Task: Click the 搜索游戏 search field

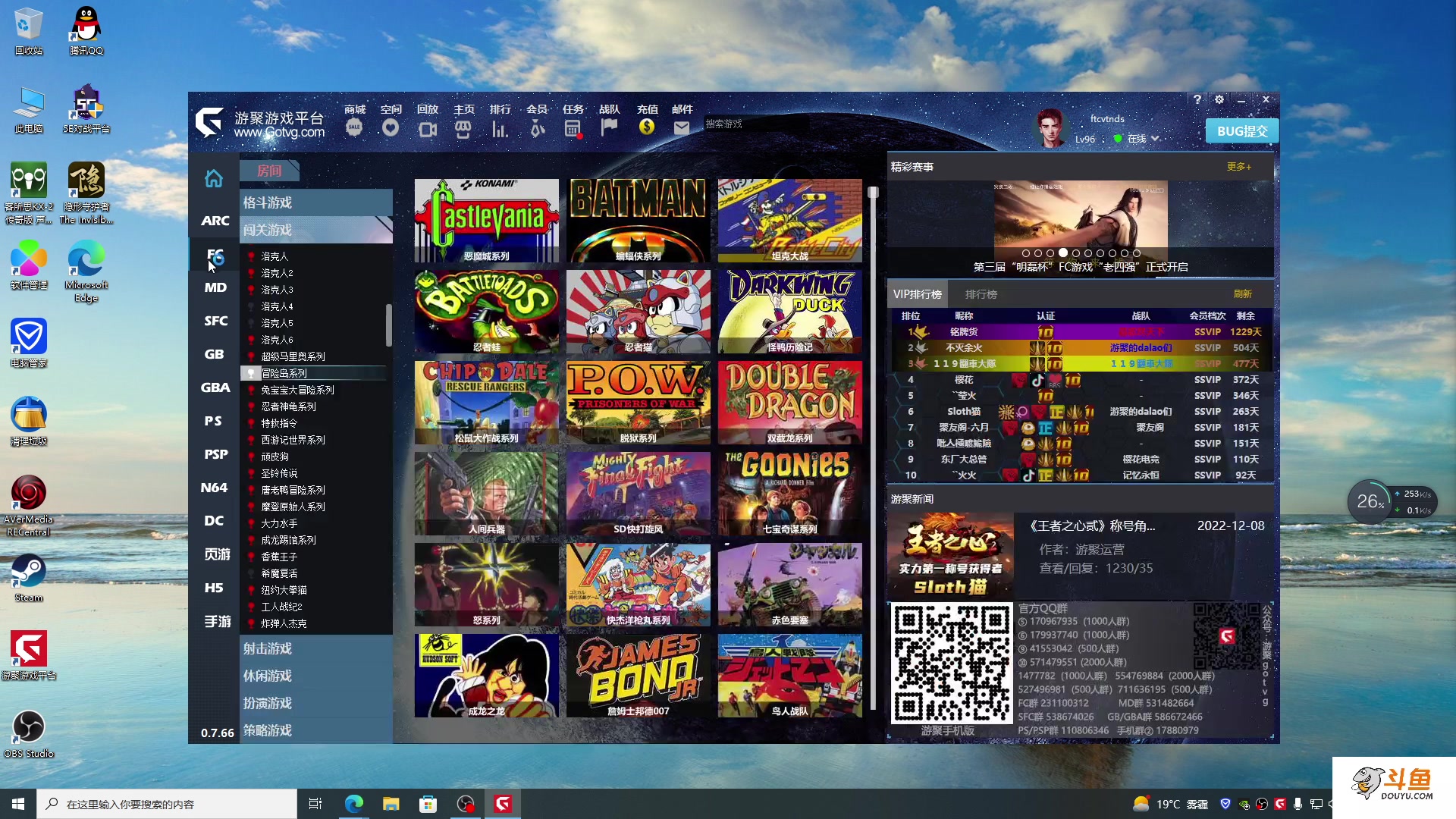Action: point(755,124)
